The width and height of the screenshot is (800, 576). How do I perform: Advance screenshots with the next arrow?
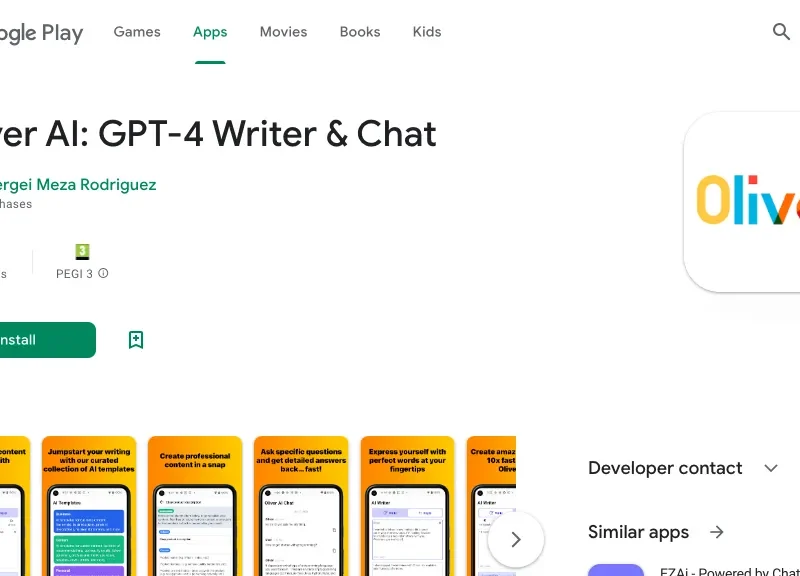coord(516,539)
